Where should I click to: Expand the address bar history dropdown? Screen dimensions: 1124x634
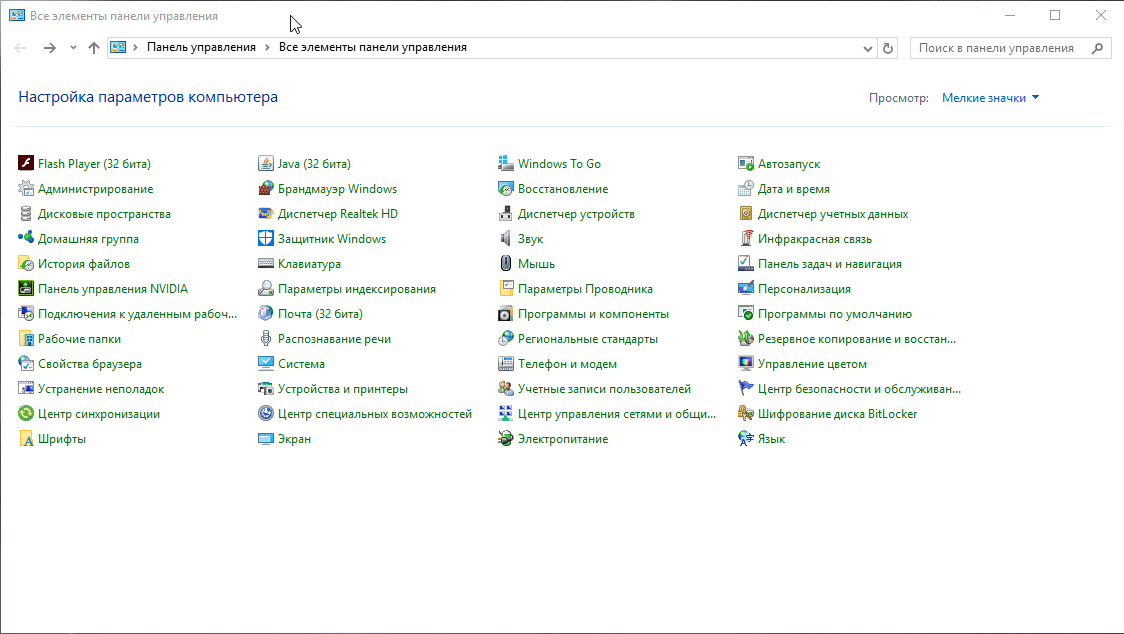[x=867, y=48]
